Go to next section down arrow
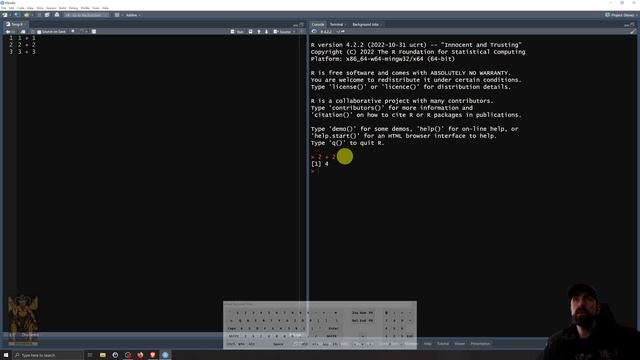This screenshot has height=360, width=640. [267, 31]
